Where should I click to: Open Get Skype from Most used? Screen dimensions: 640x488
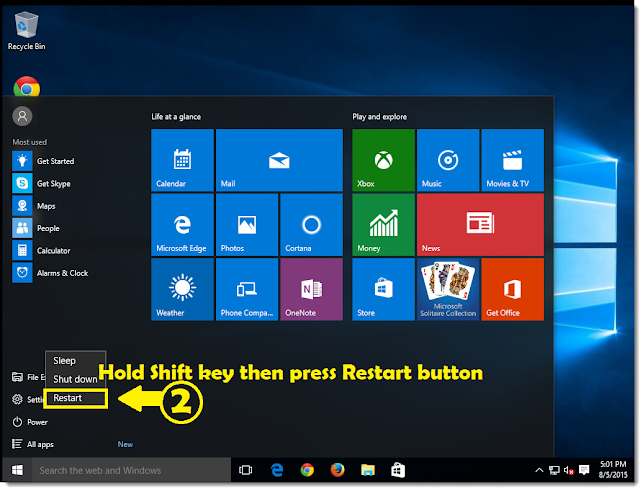[x=42, y=184]
